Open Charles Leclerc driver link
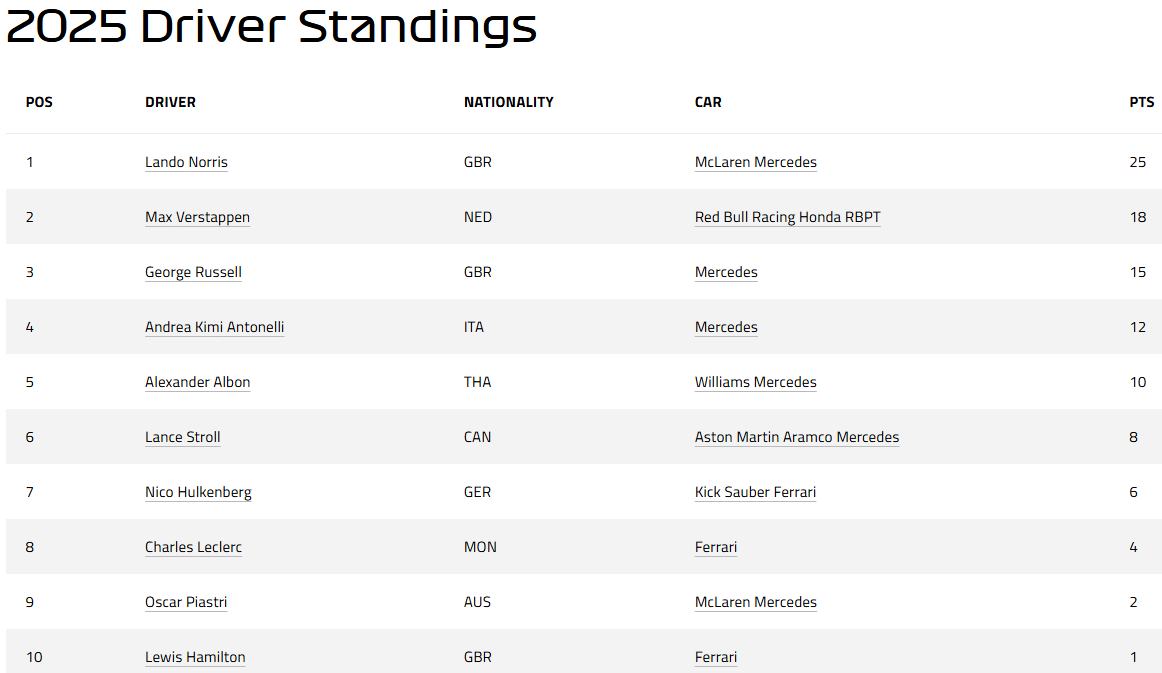Image resolution: width=1162 pixels, height=673 pixels. coord(193,547)
